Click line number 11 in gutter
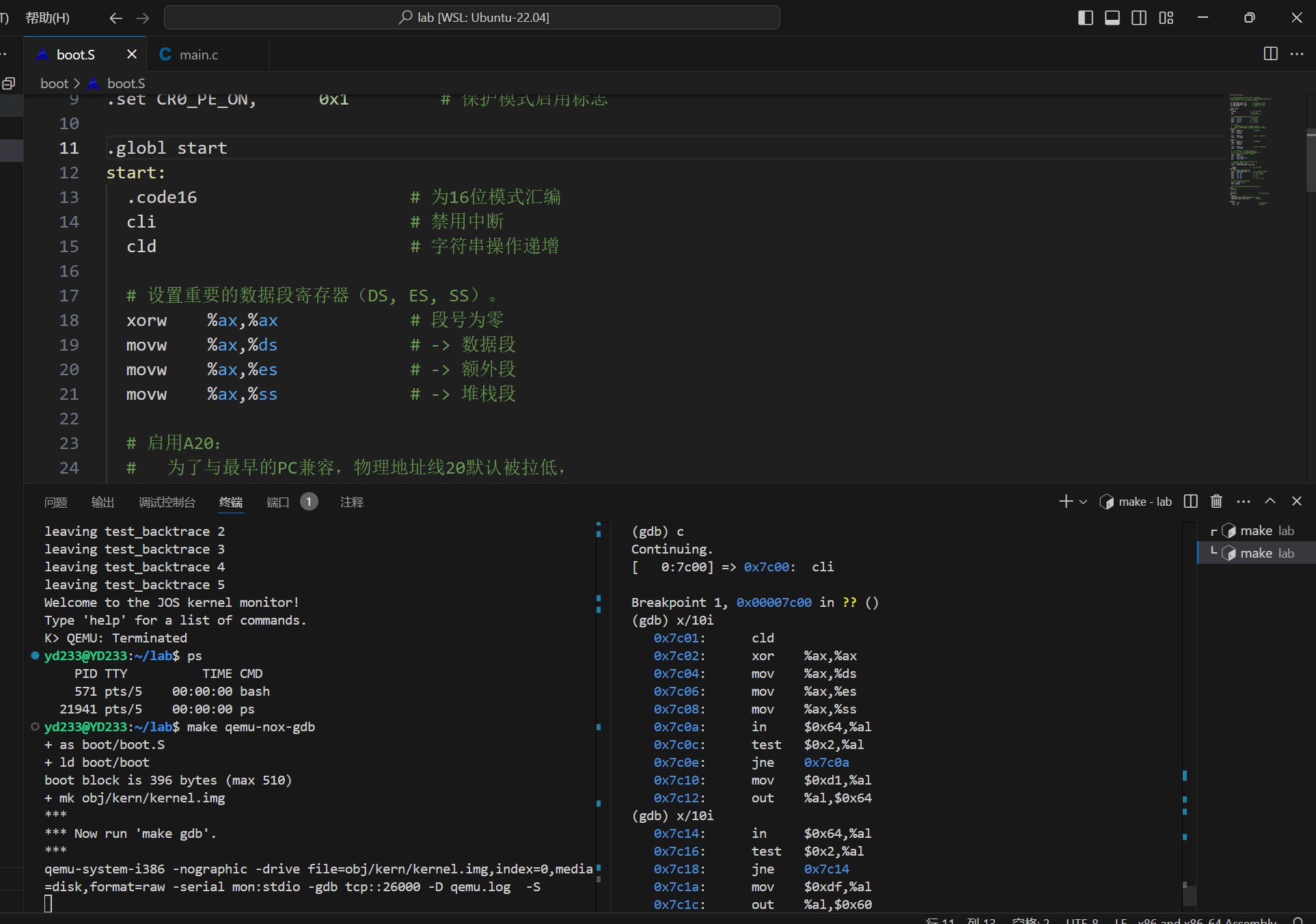Viewport: 1316px width, 924px height. [69, 148]
